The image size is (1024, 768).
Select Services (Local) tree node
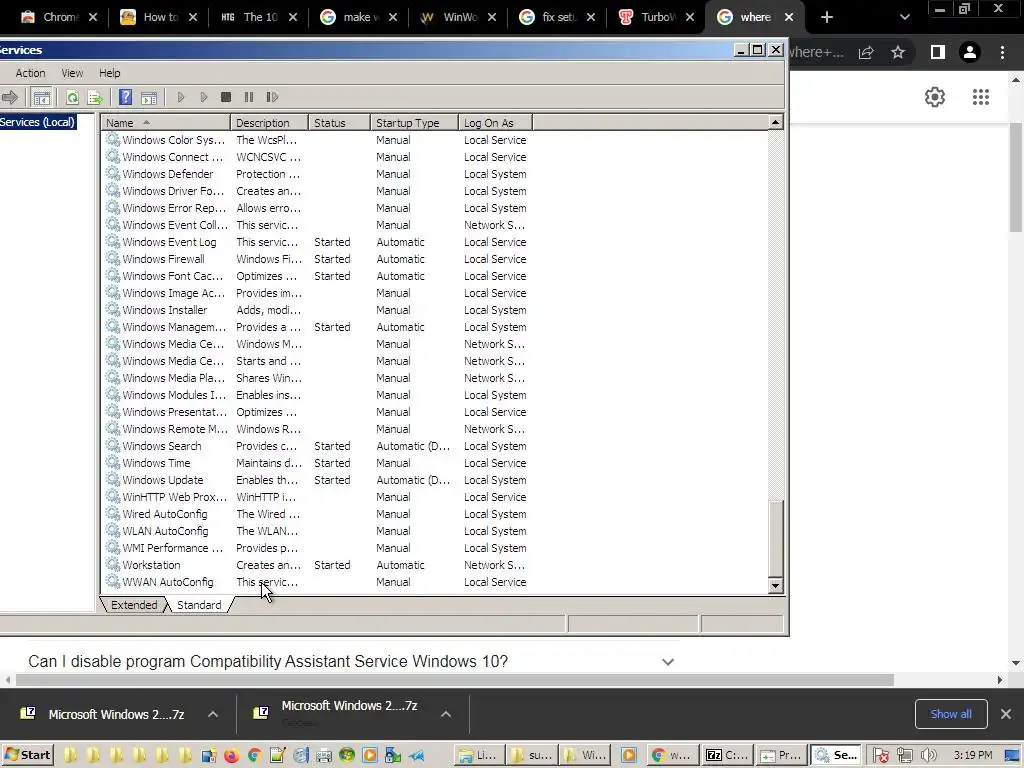pos(37,122)
